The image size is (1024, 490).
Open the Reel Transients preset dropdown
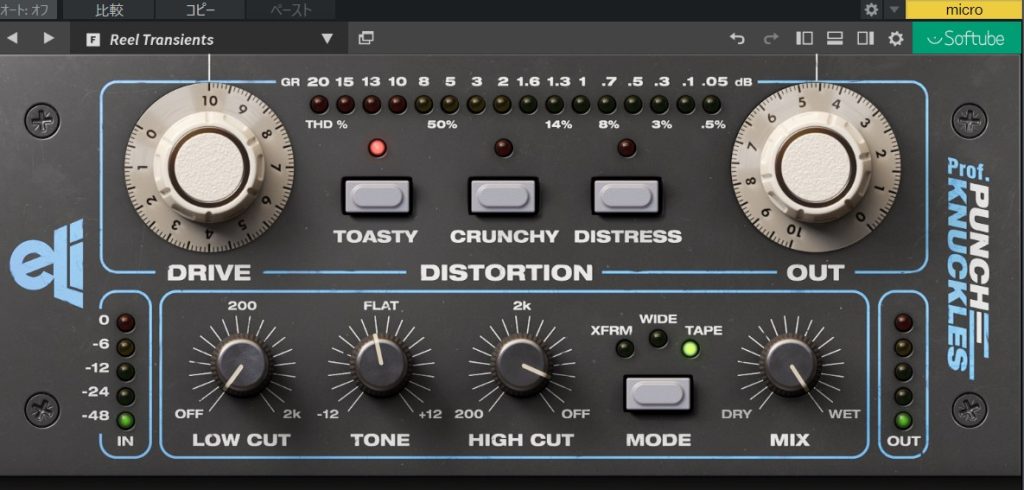(x=210, y=39)
